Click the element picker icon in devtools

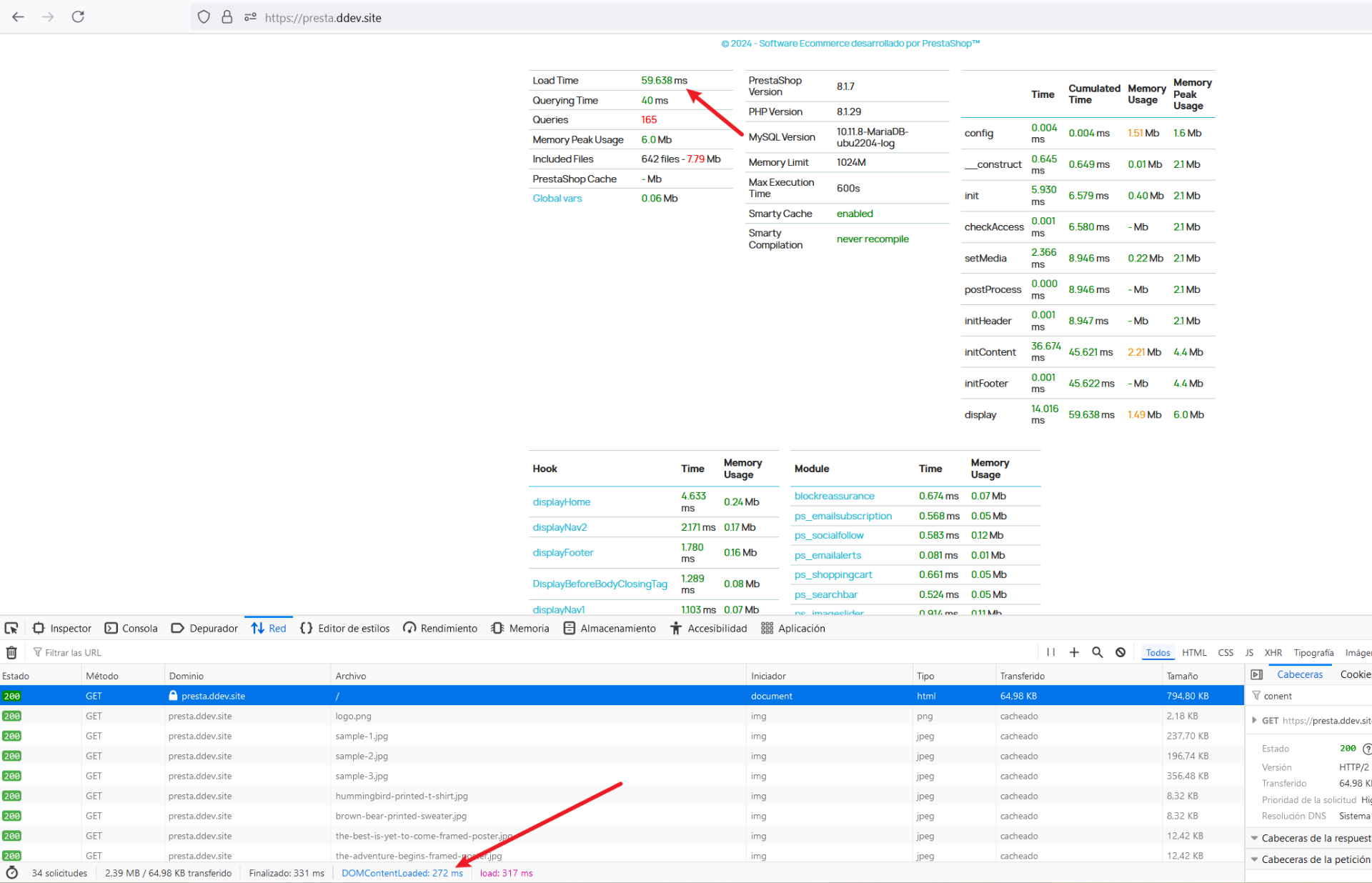(11, 629)
